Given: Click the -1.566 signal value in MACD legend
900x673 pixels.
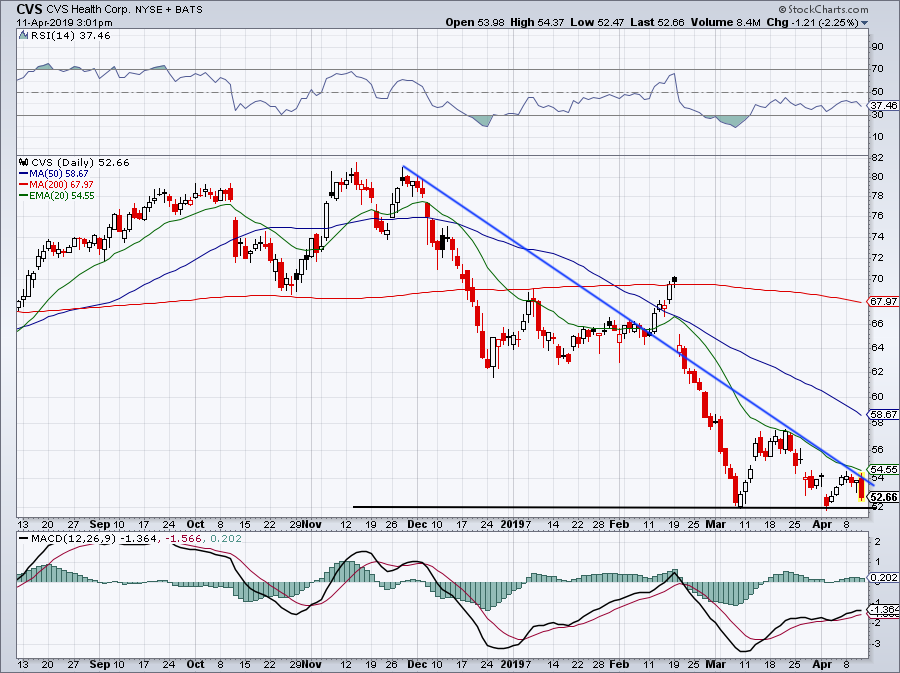Looking at the screenshot, I should click(185, 539).
